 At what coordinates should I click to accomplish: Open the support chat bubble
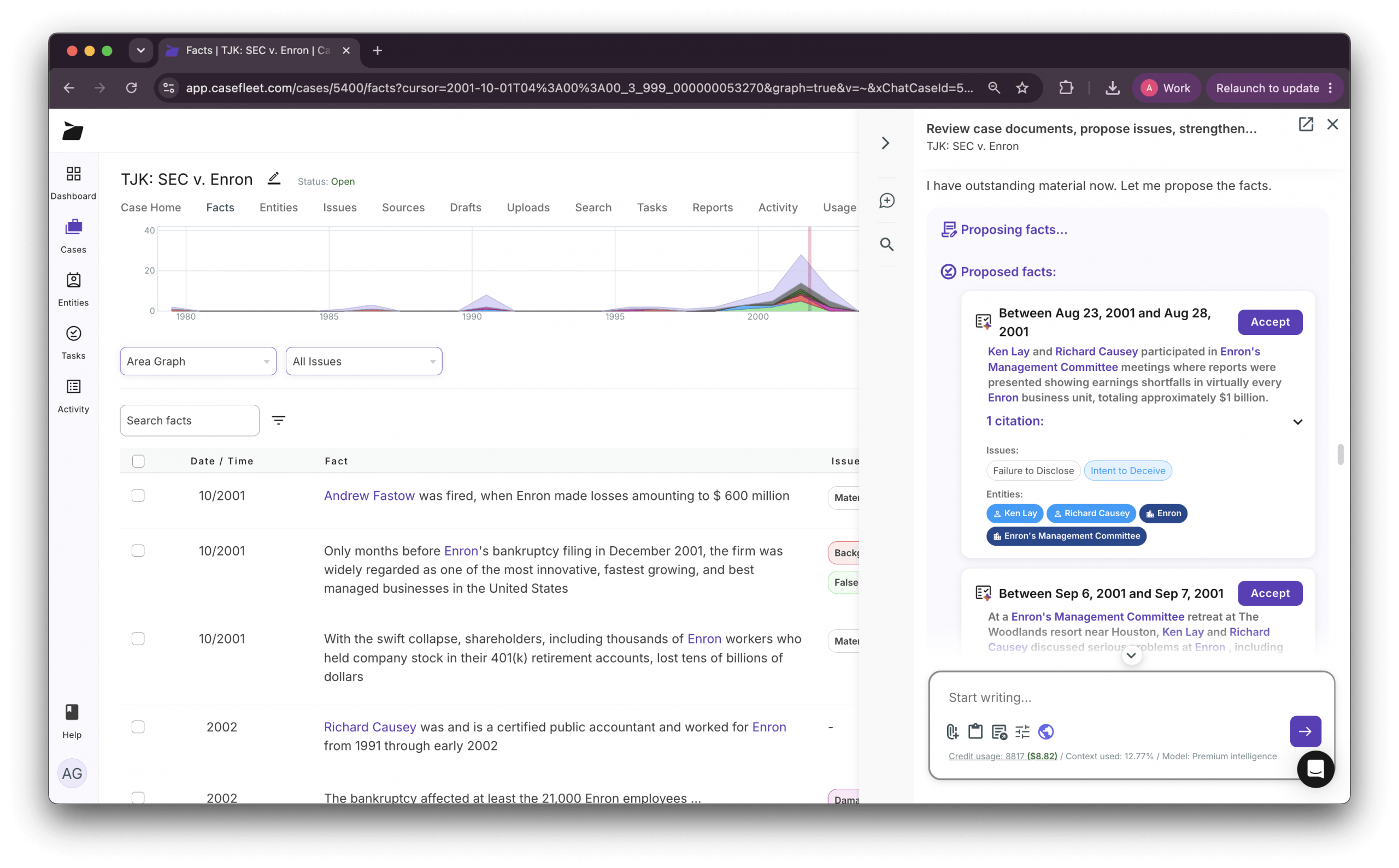pyautogui.click(x=1315, y=769)
